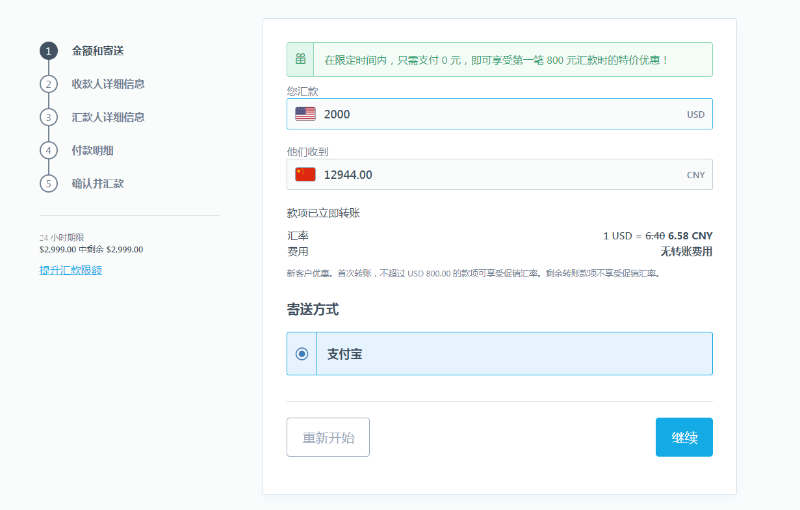Click step 2 circle in the sidebar

coord(48,84)
